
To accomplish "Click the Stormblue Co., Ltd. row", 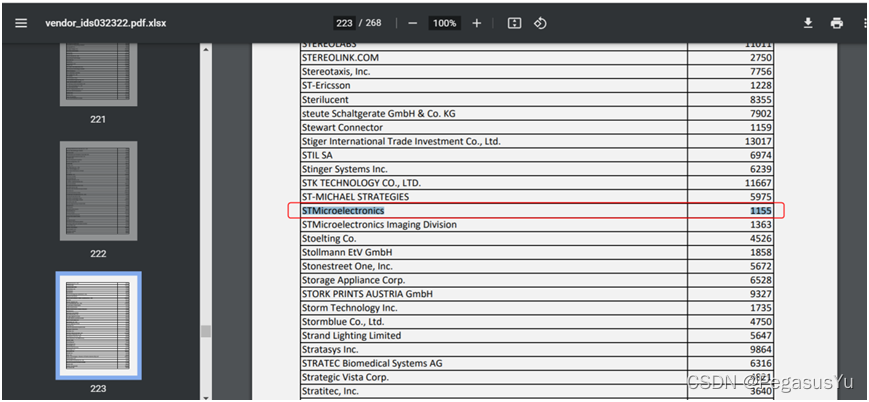I will pyautogui.click(x=536, y=322).
